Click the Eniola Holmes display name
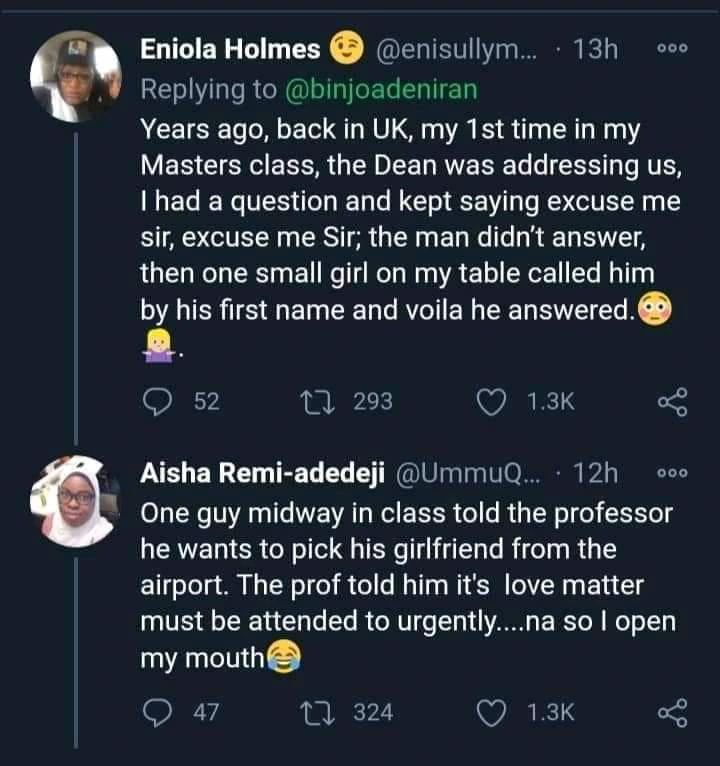720x766 pixels. click(231, 50)
